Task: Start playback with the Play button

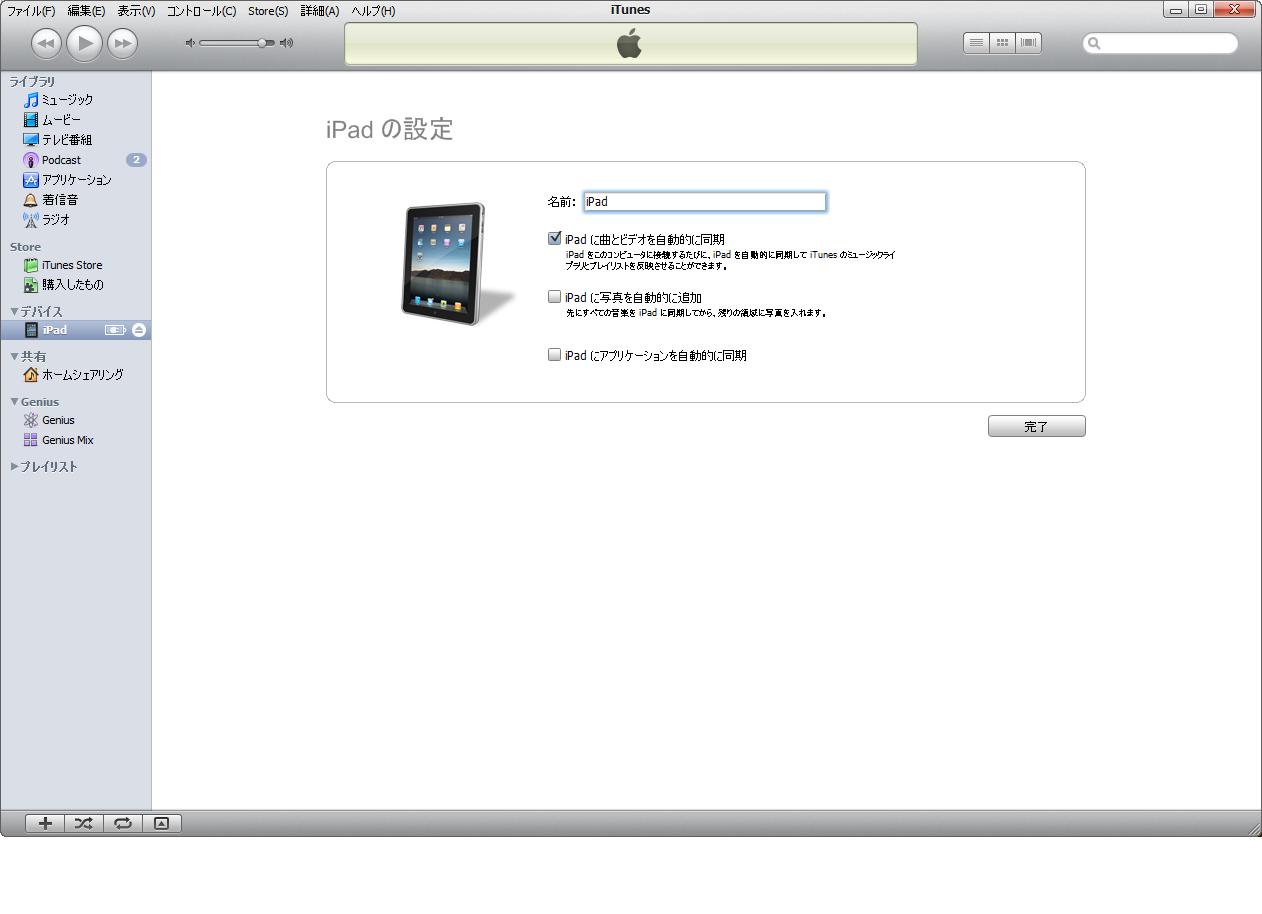Action: 85,43
